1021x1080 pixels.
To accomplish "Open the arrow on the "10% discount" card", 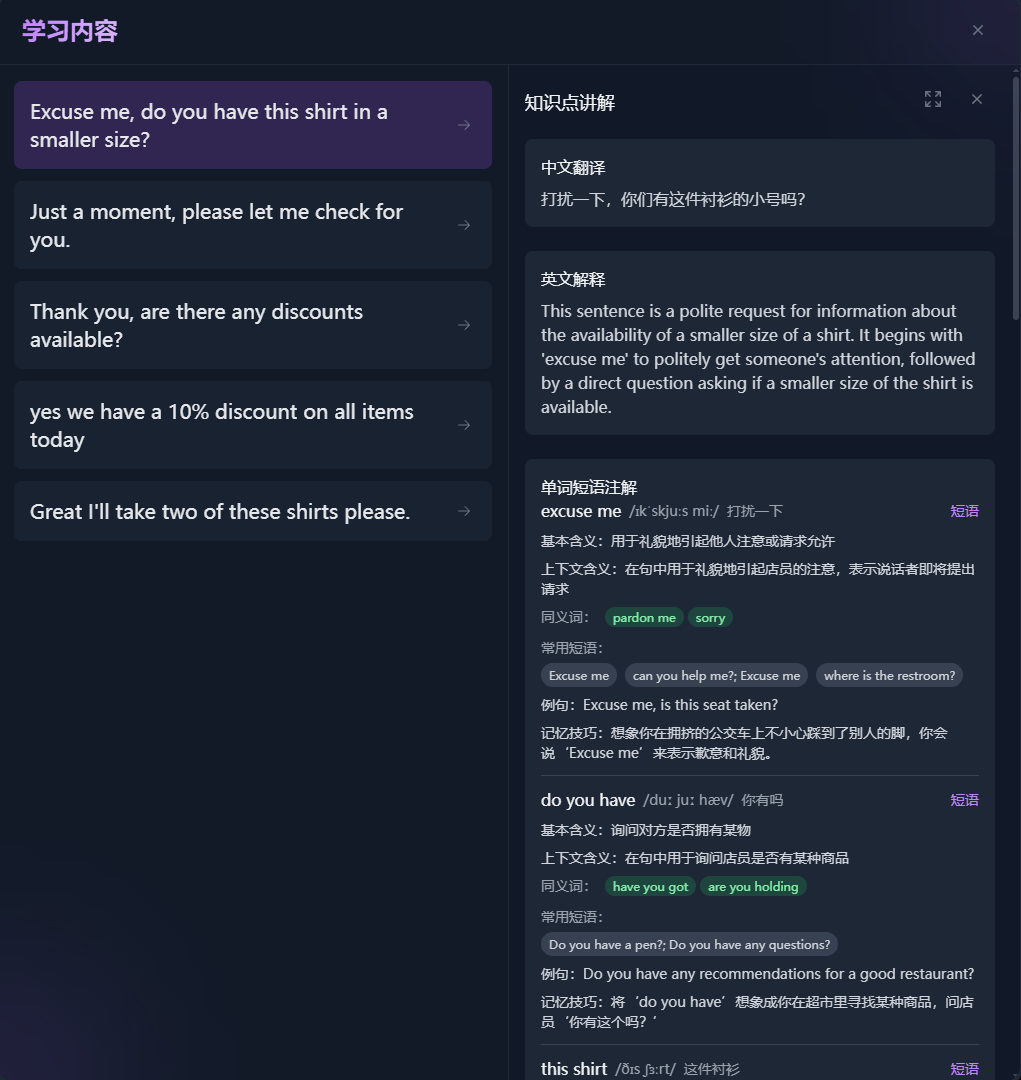I will [x=463, y=424].
